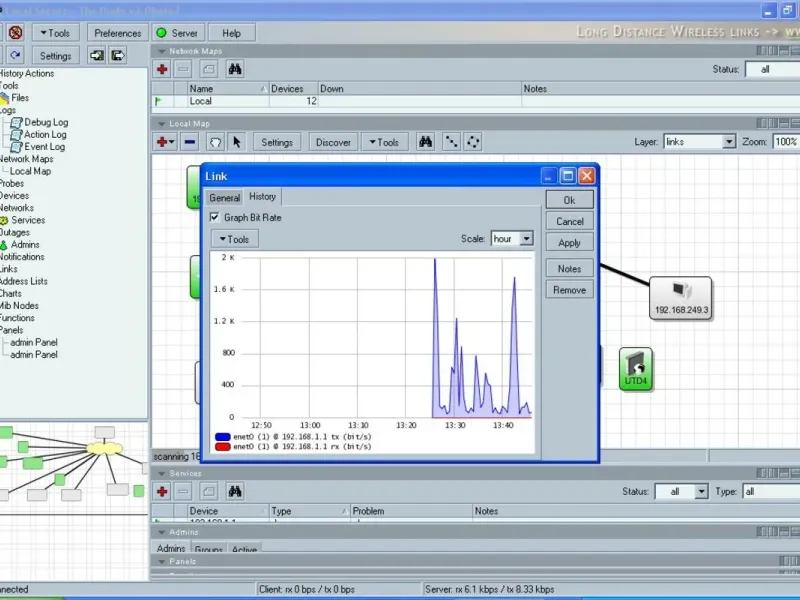The image size is (800, 600).
Task: Open the Tools dropdown in the Link dialog
Action: (x=235, y=239)
